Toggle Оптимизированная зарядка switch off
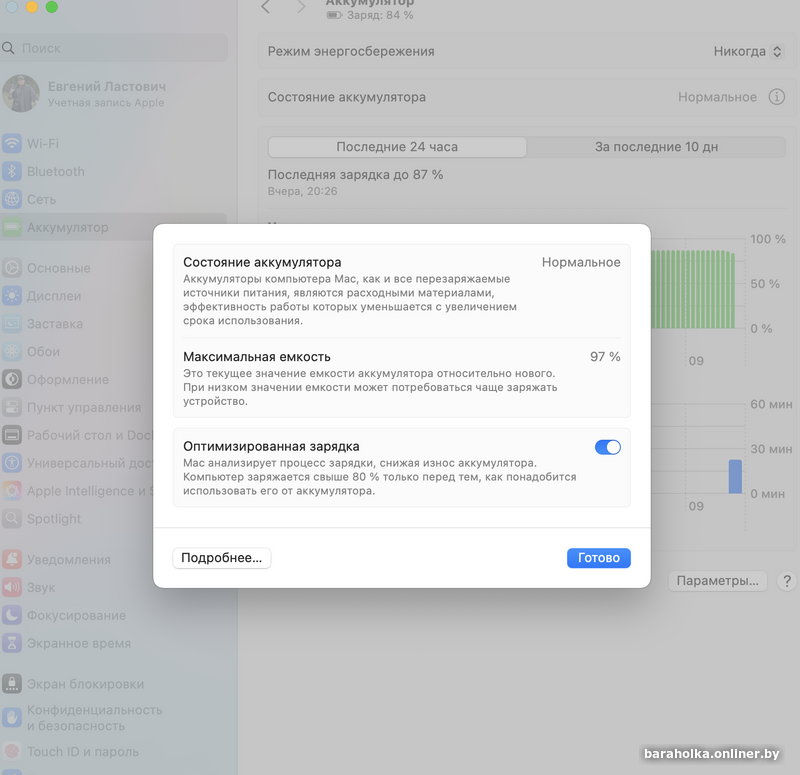The image size is (800, 775). [608, 447]
